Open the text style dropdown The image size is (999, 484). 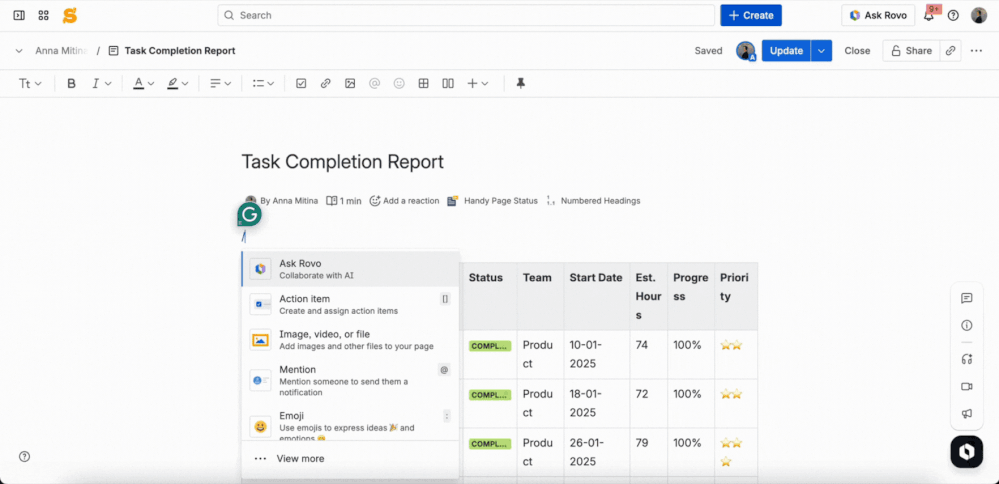click(x=30, y=84)
